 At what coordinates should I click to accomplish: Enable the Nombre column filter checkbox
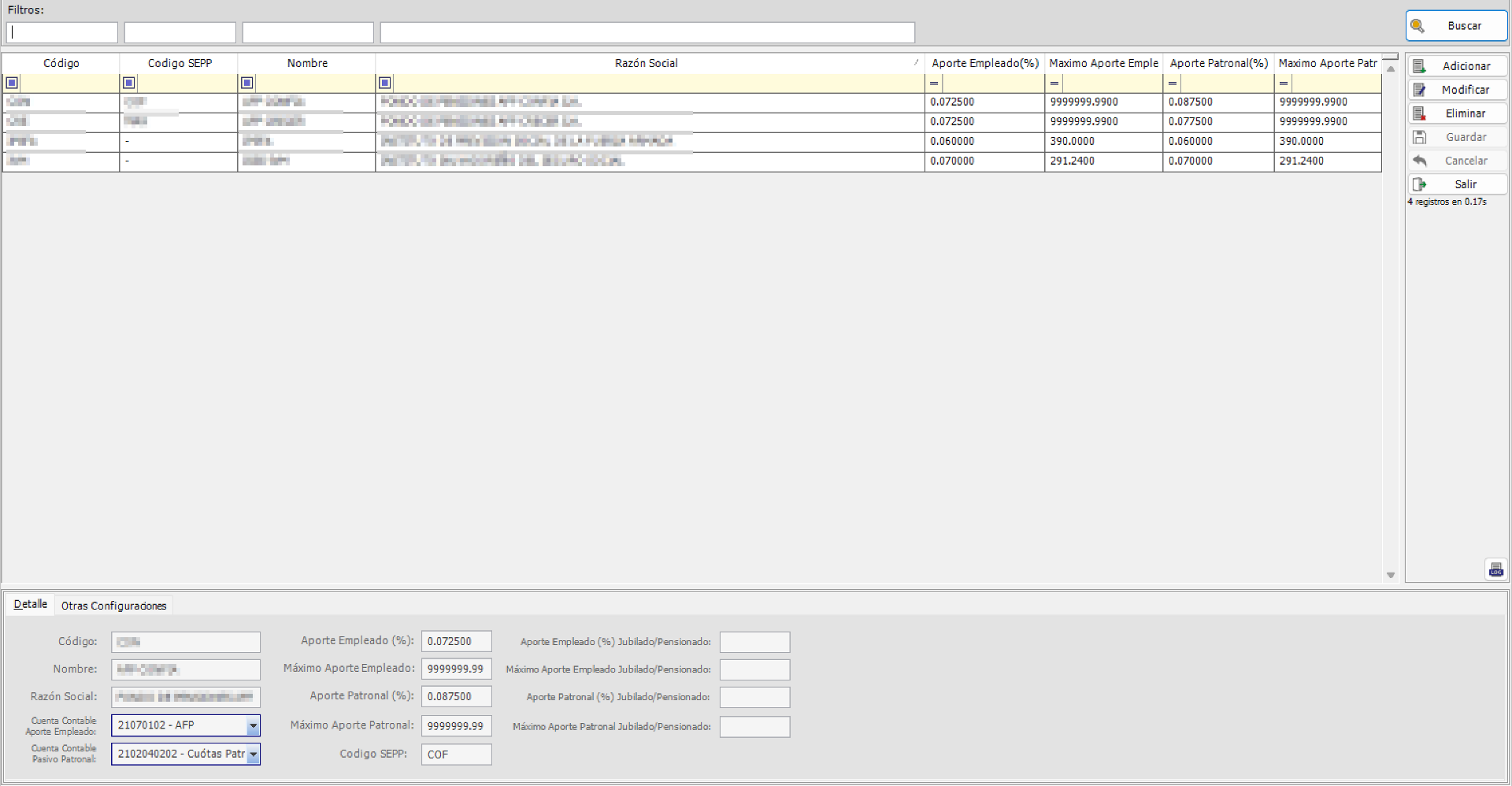(x=246, y=82)
